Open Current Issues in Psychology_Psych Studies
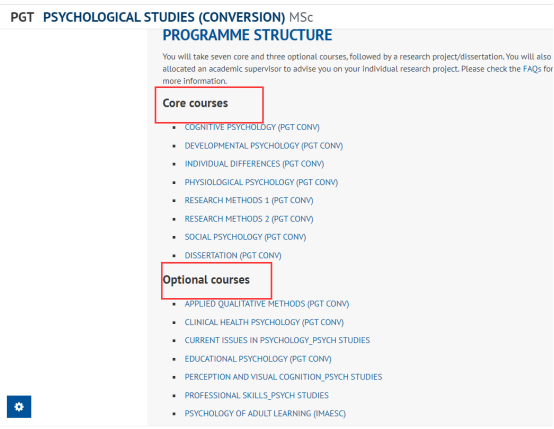This screenshot has height=429, width=554. coord(277,340)
